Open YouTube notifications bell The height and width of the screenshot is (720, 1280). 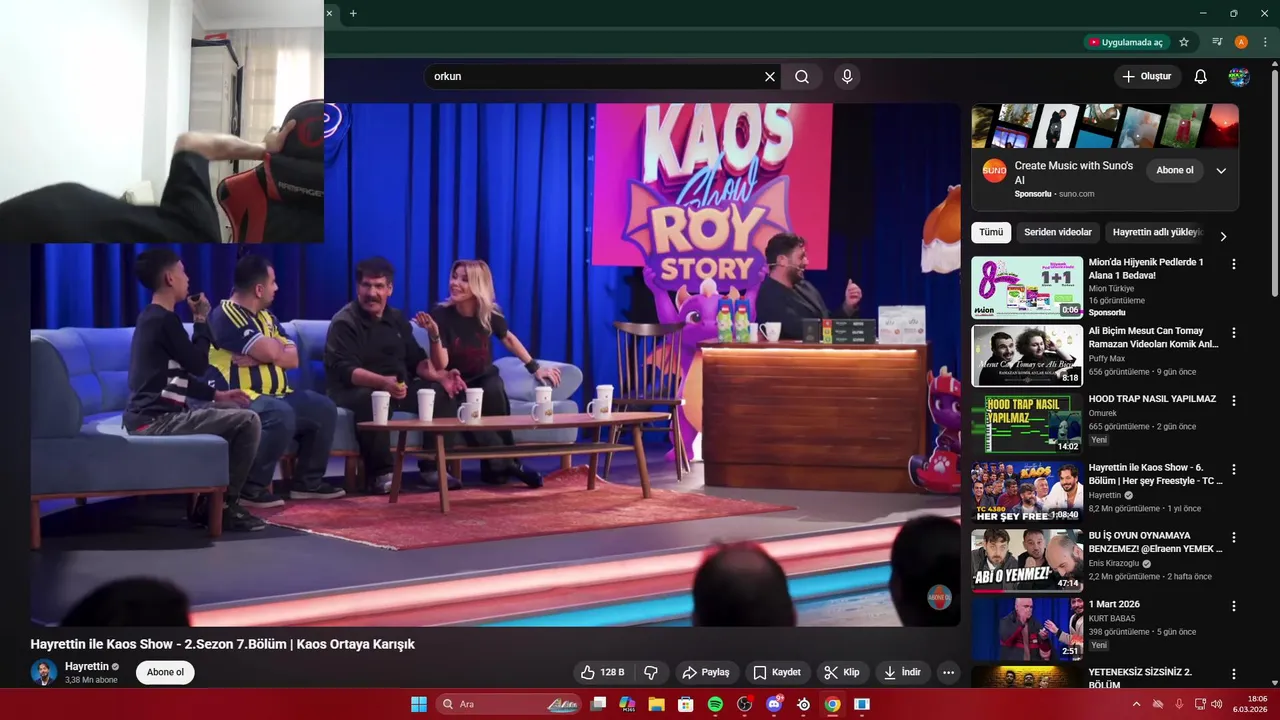tap(1201, 76)
